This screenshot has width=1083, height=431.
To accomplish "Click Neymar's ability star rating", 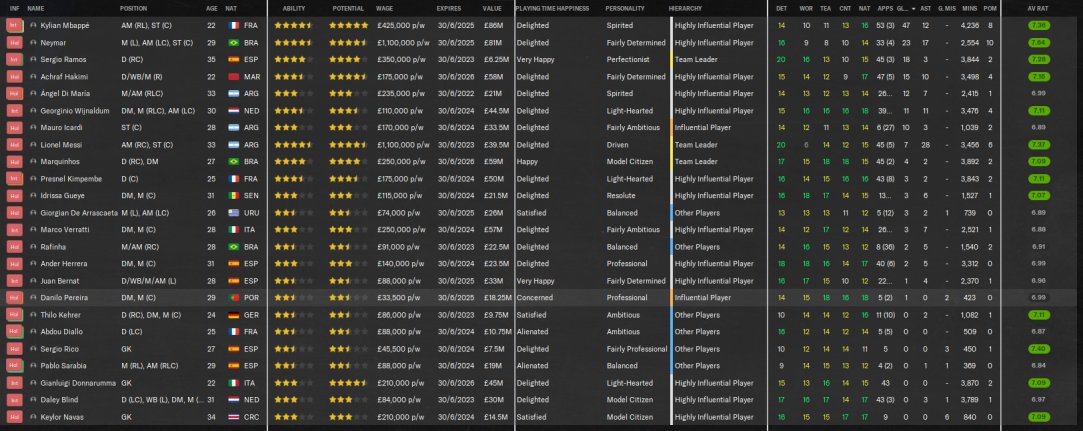I will 293,42.
